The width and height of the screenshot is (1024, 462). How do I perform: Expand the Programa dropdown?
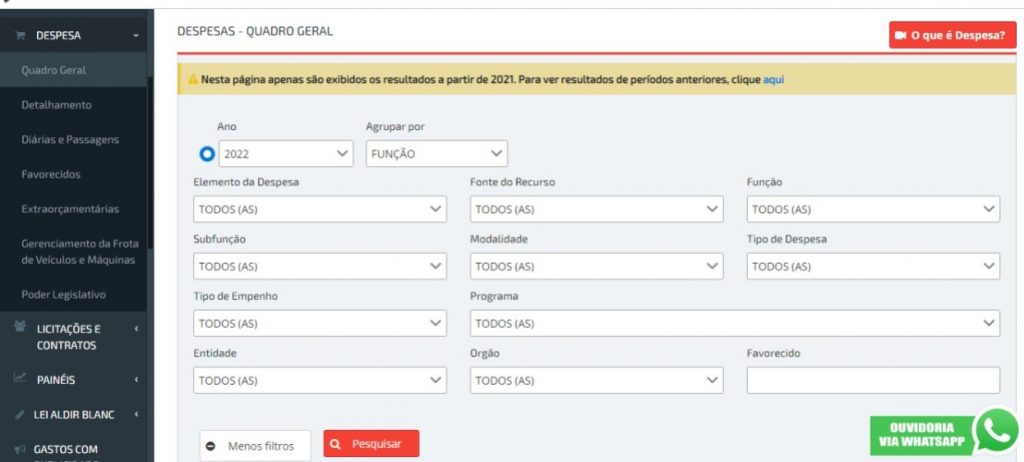pyautogui.click(x=734, y=323)
